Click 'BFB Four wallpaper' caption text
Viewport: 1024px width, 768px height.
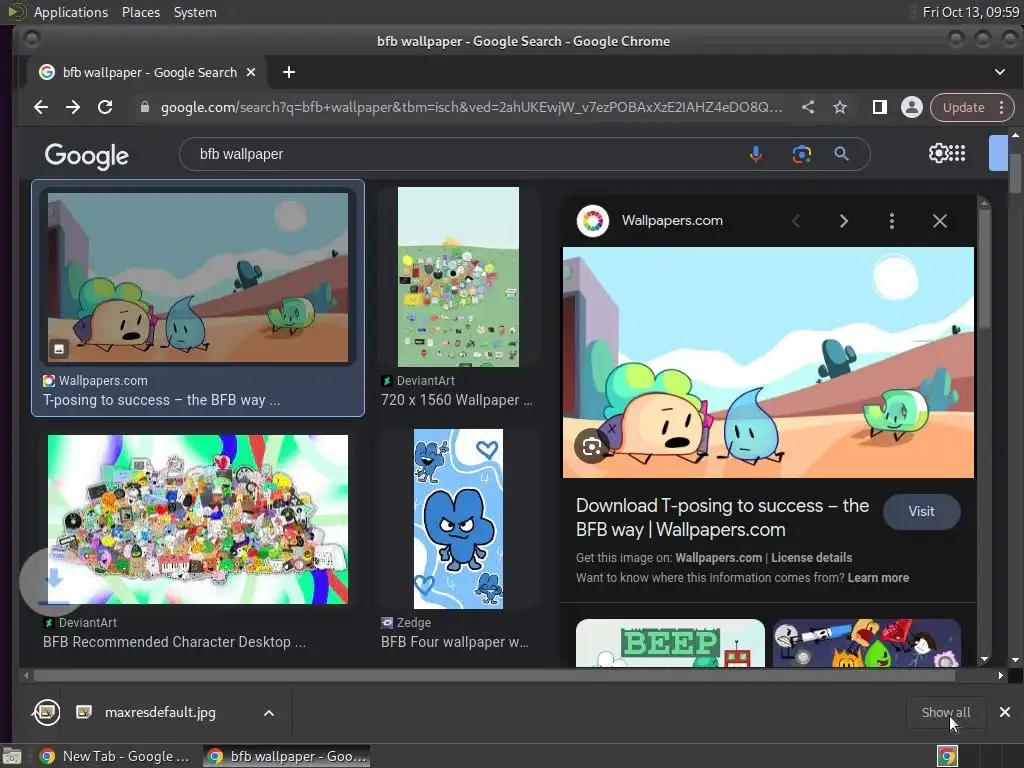[455, 642]
